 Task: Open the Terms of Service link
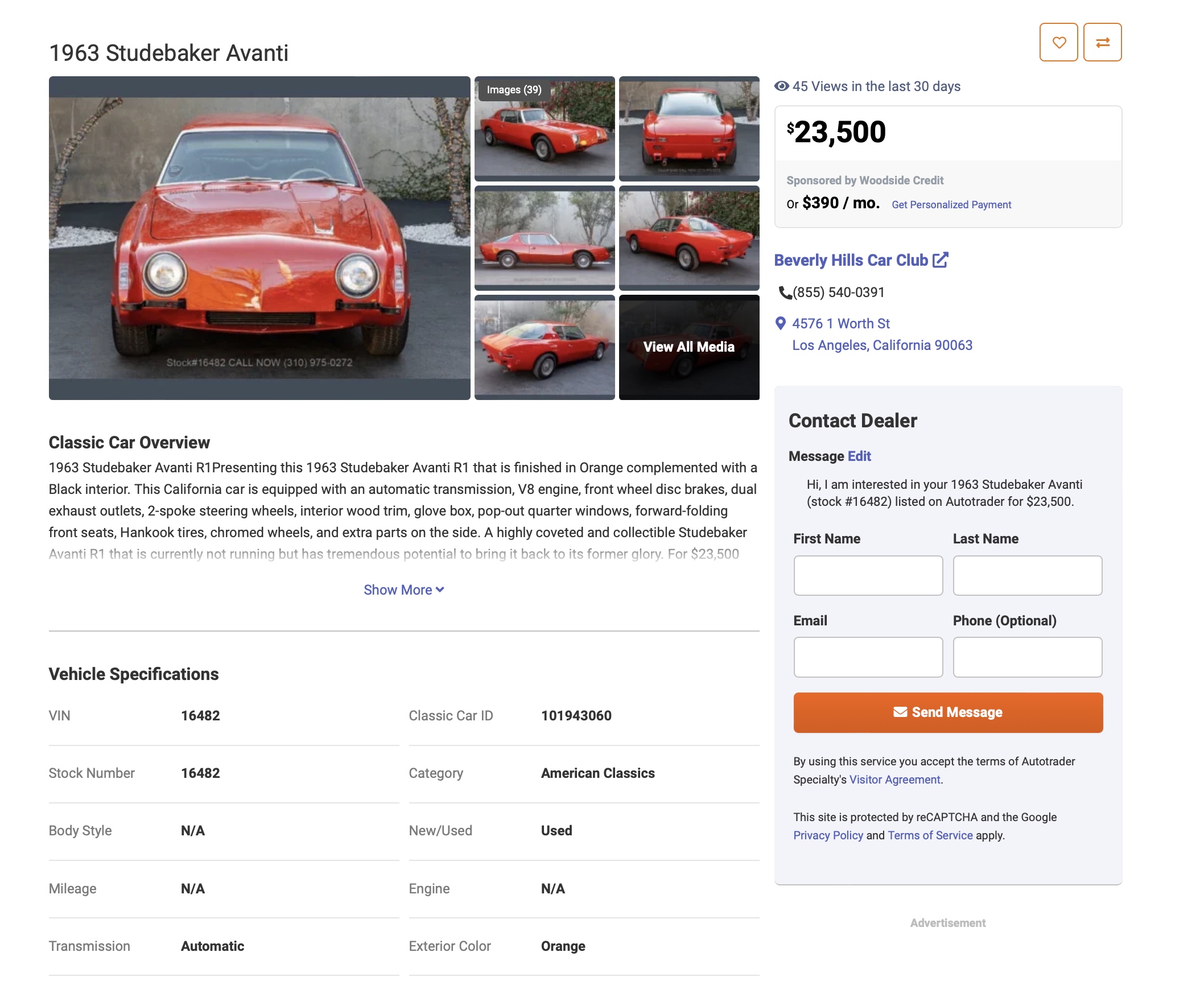(930, 835)
